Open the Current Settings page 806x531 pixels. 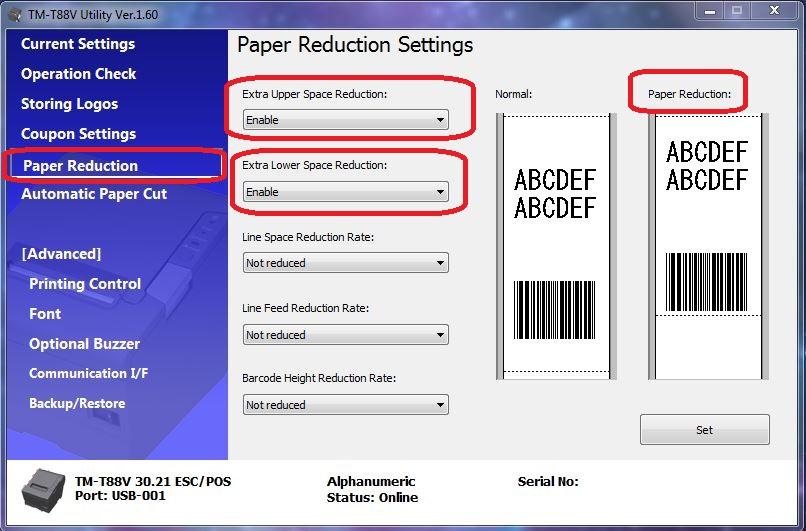click(78, 44)
